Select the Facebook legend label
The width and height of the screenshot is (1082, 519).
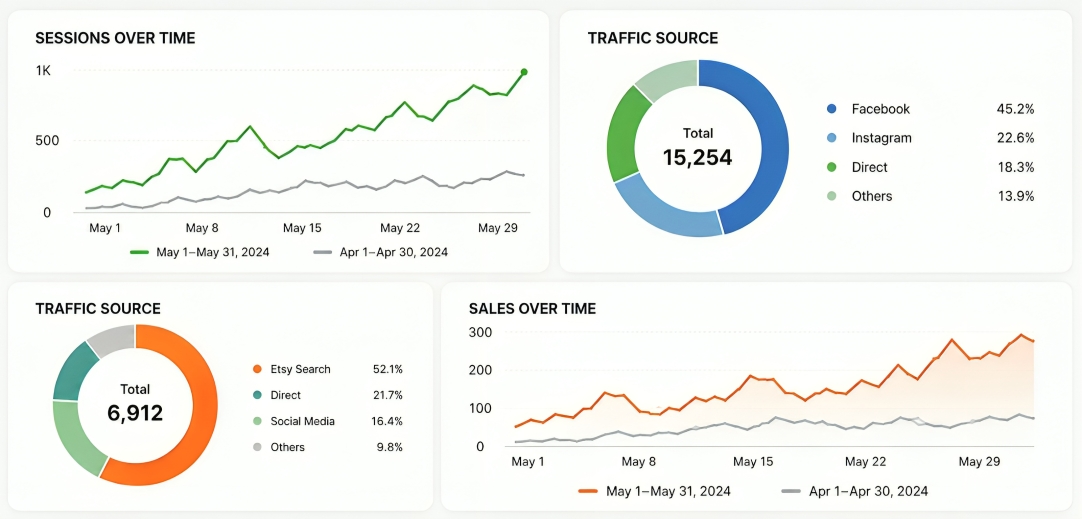click(881, 109)
